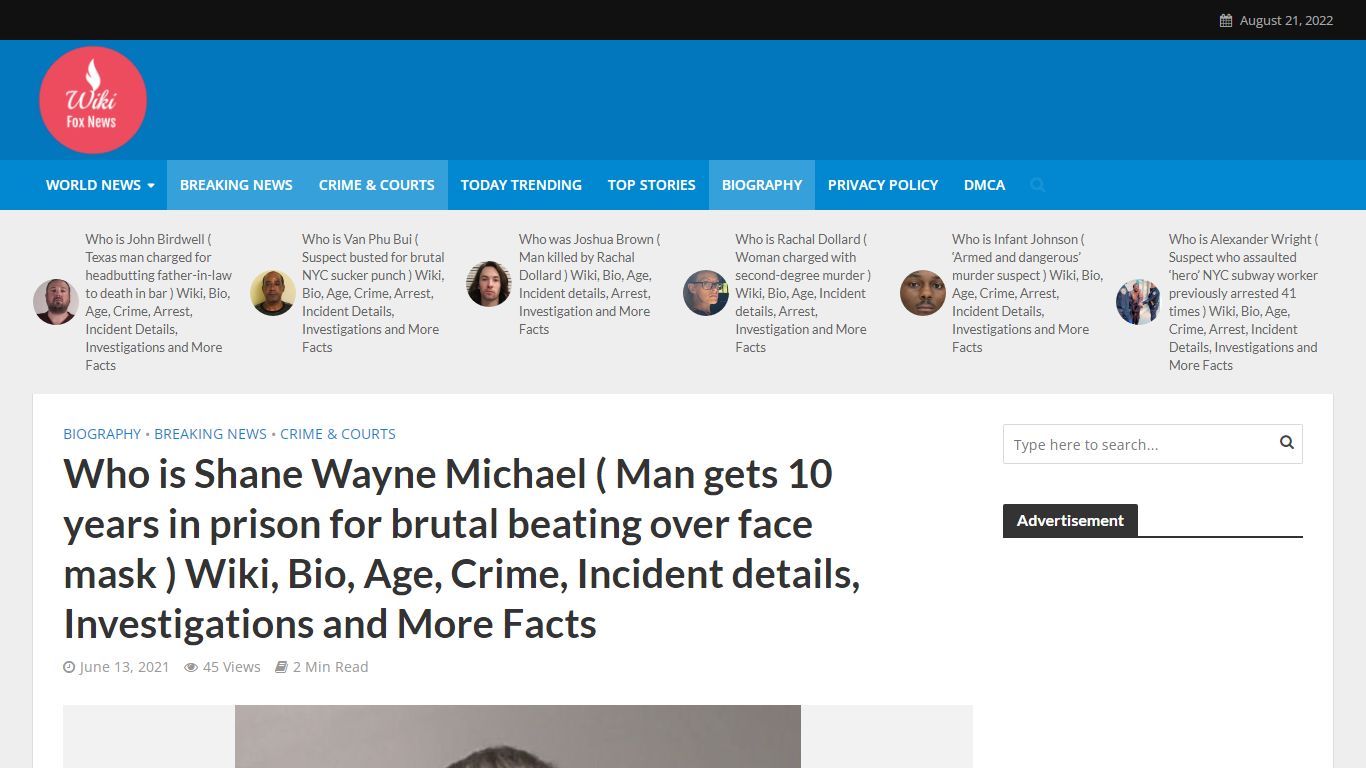Click the June 13, 2021 publish date
The height and width of the screenshot is (768, 1366).
[124, 667]
